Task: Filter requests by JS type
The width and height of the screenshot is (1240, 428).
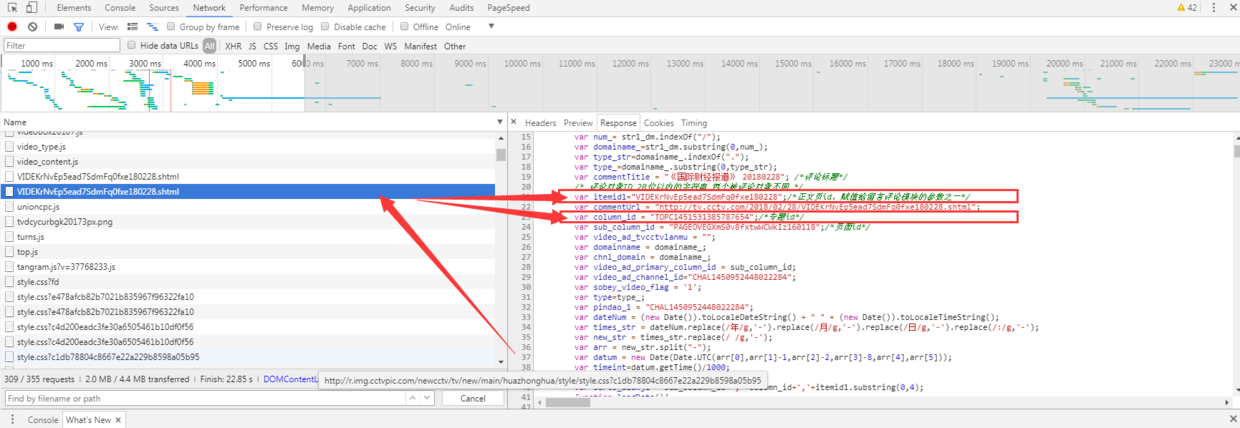Action: pyautogui.click(x=253, y=46)
